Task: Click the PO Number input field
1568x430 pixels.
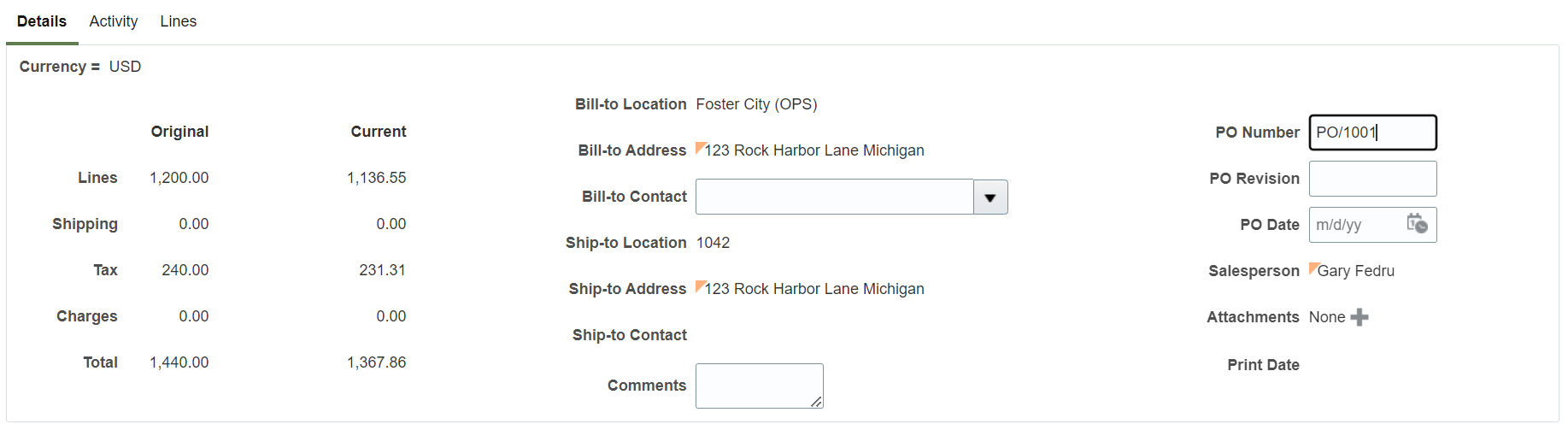Action: coord(1371,133)
